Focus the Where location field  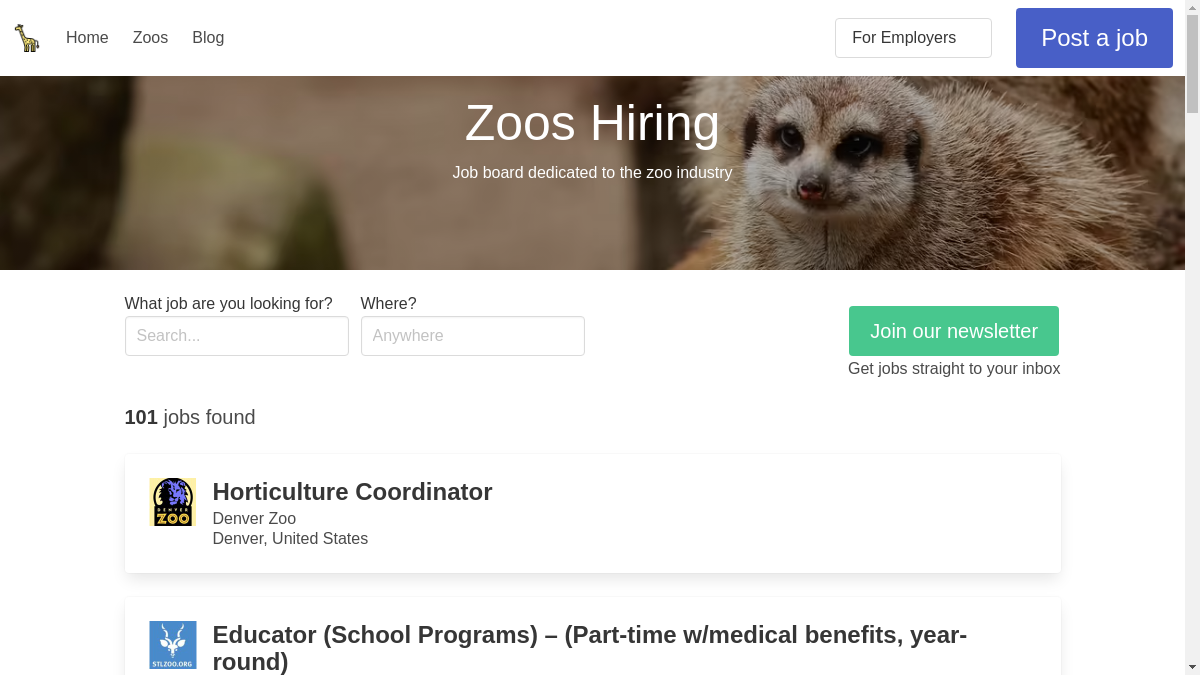click(x=472, y=336)
